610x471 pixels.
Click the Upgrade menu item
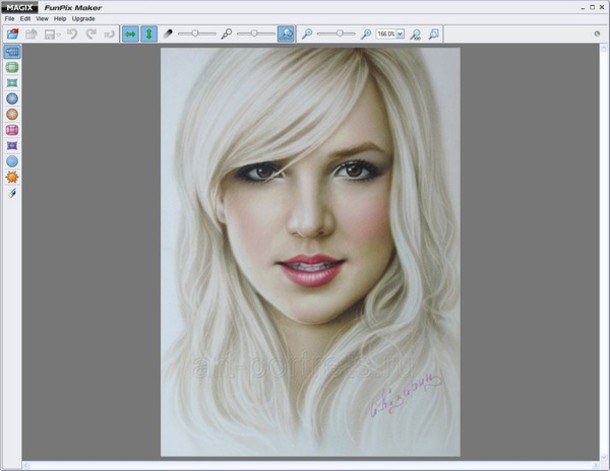pos(83,18)
